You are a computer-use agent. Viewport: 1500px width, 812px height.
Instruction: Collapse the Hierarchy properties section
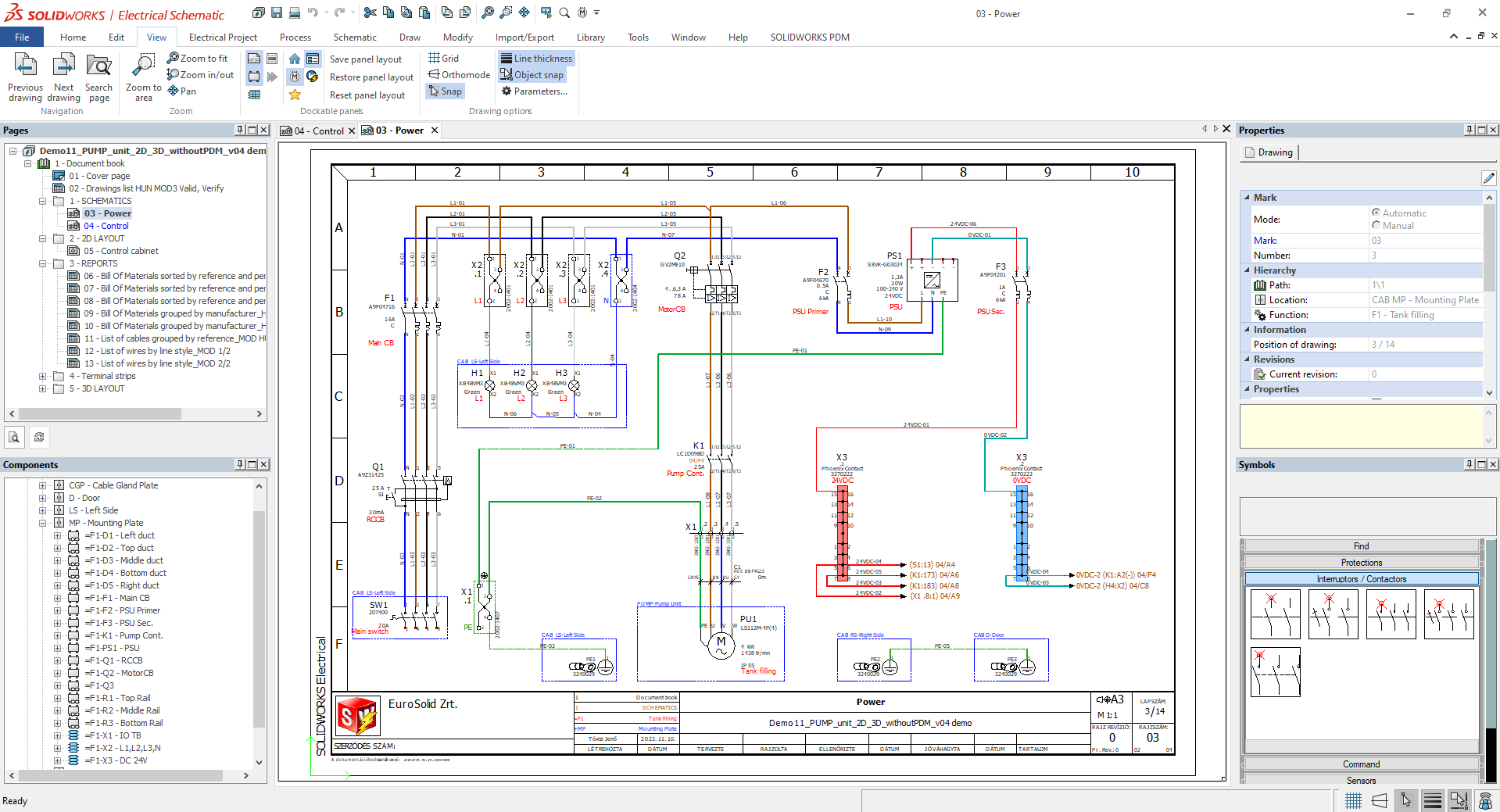(1247, 270)
